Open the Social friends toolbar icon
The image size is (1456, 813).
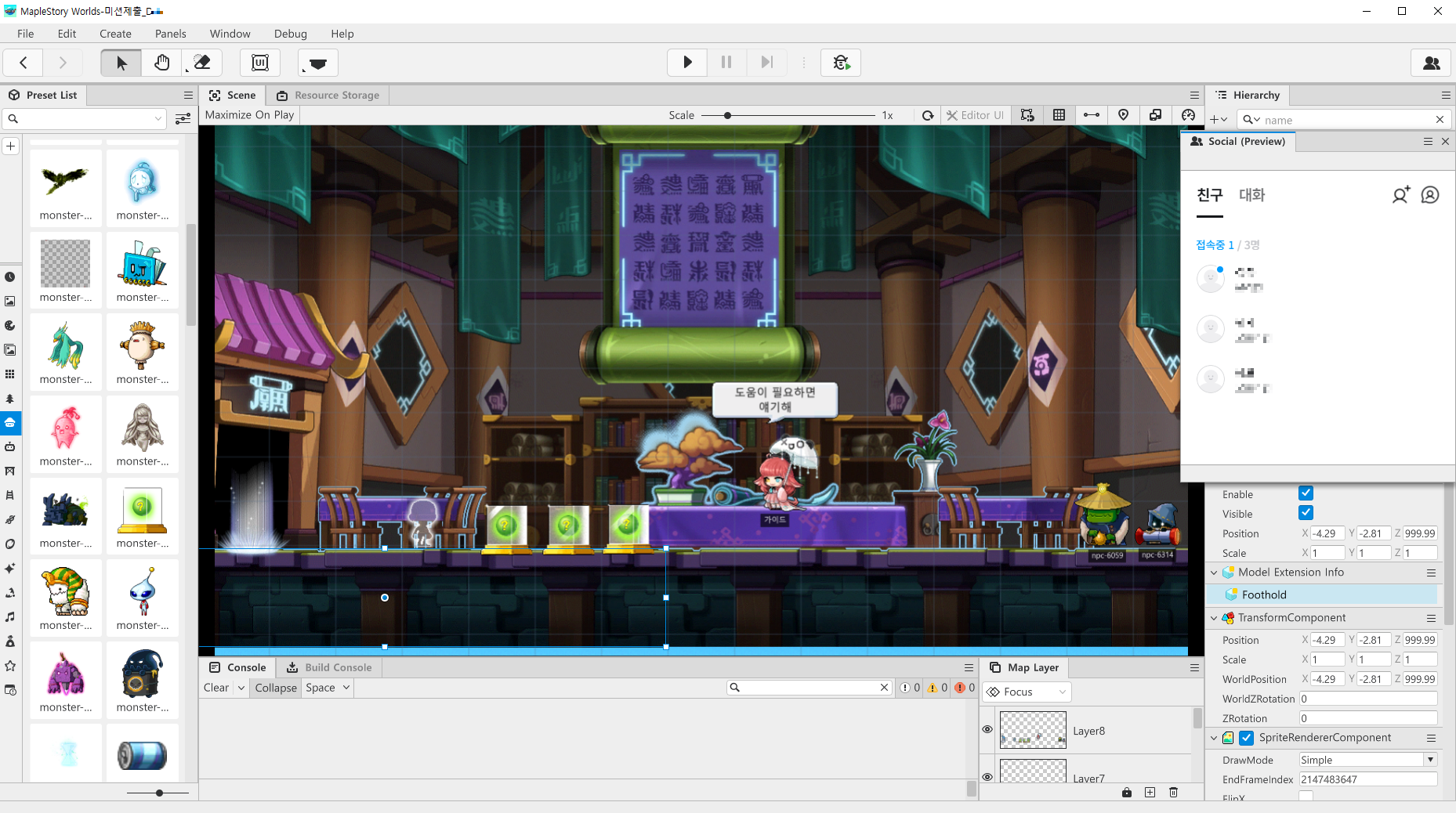[1431, 63]
